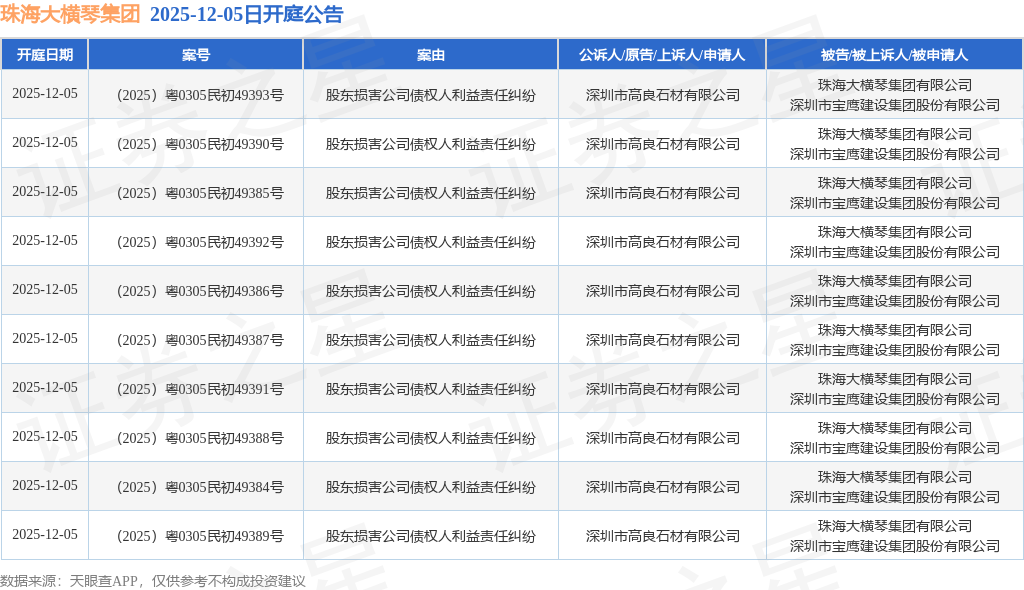Click the date in the 49392号 row
The width and height of the screenshot is (1024, 590).
click(x=44, y=240)
